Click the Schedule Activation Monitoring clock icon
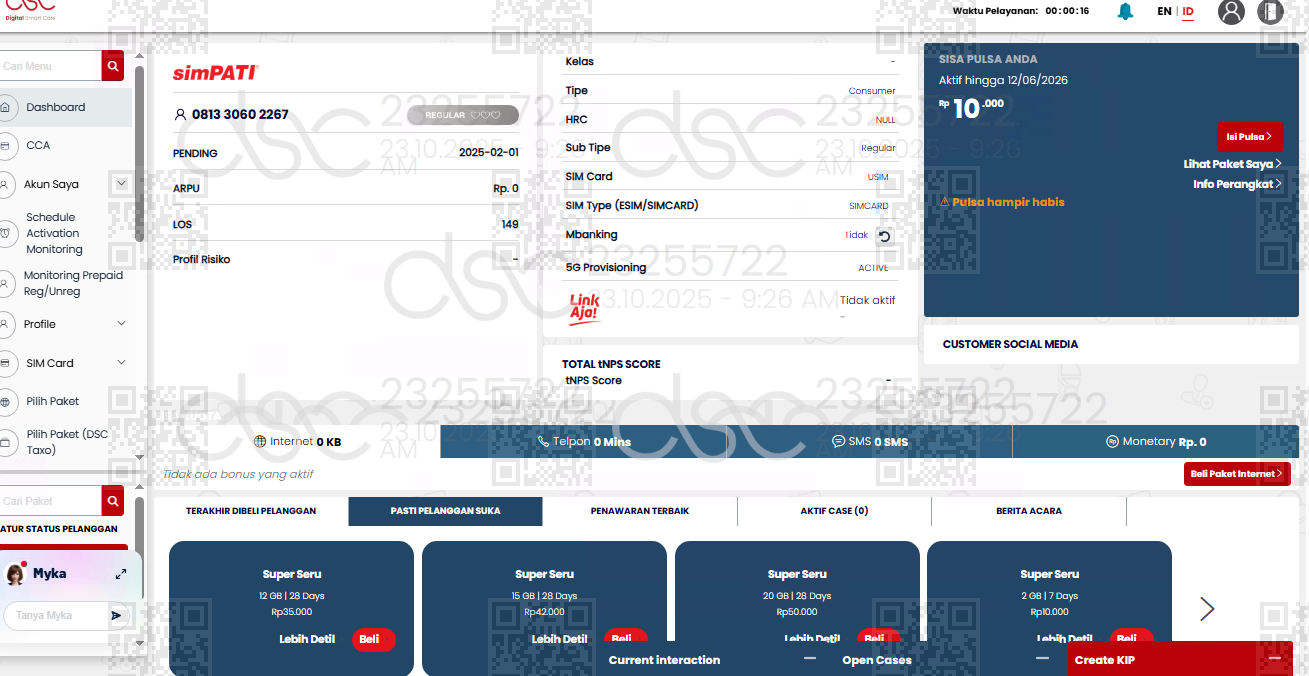Viewport: 1309px width, 676px height. pyautogui.click(x=5, y=233)
